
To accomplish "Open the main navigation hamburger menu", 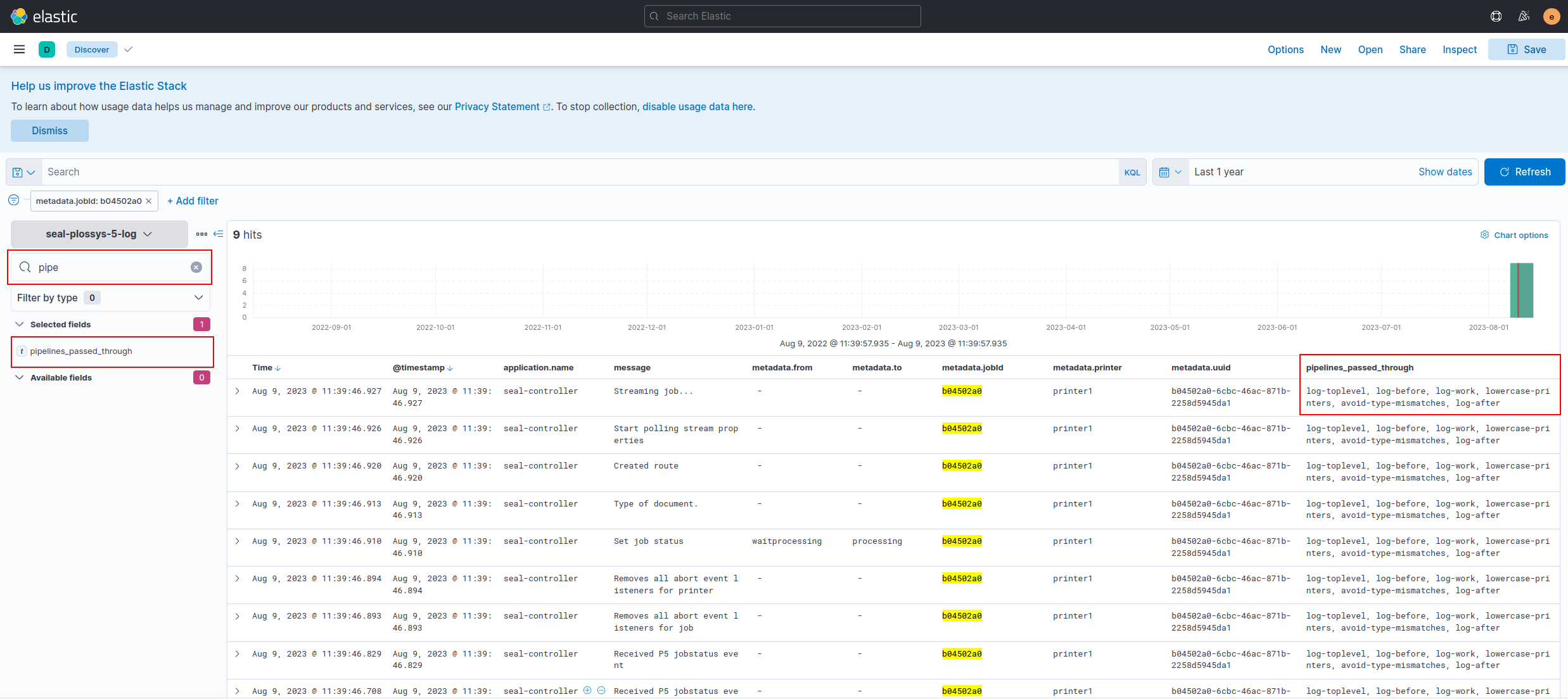I will click(19, 49).
